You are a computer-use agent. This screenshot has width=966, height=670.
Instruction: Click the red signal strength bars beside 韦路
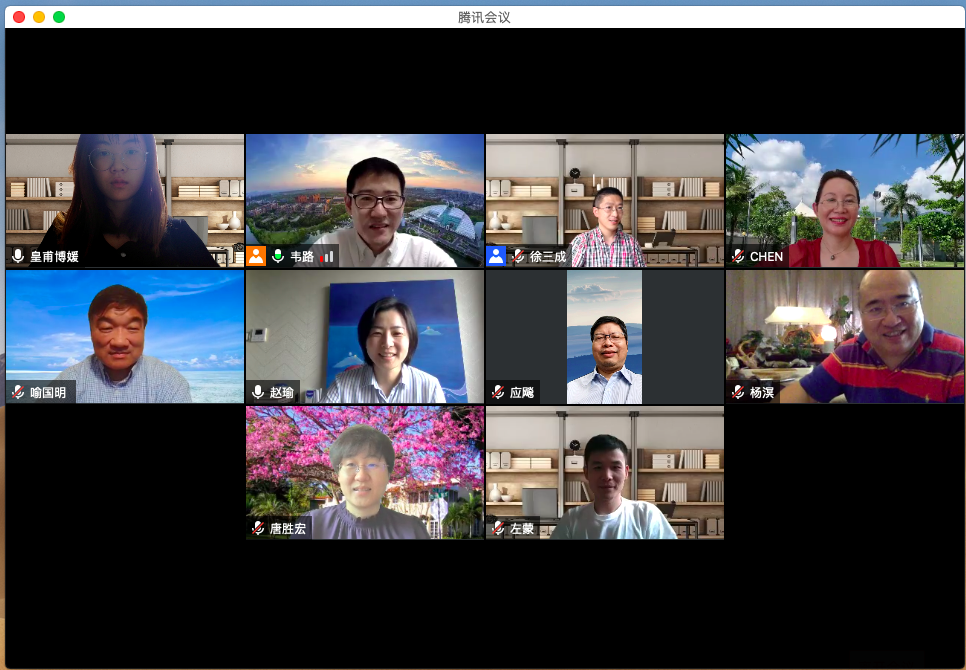point(326,256)
